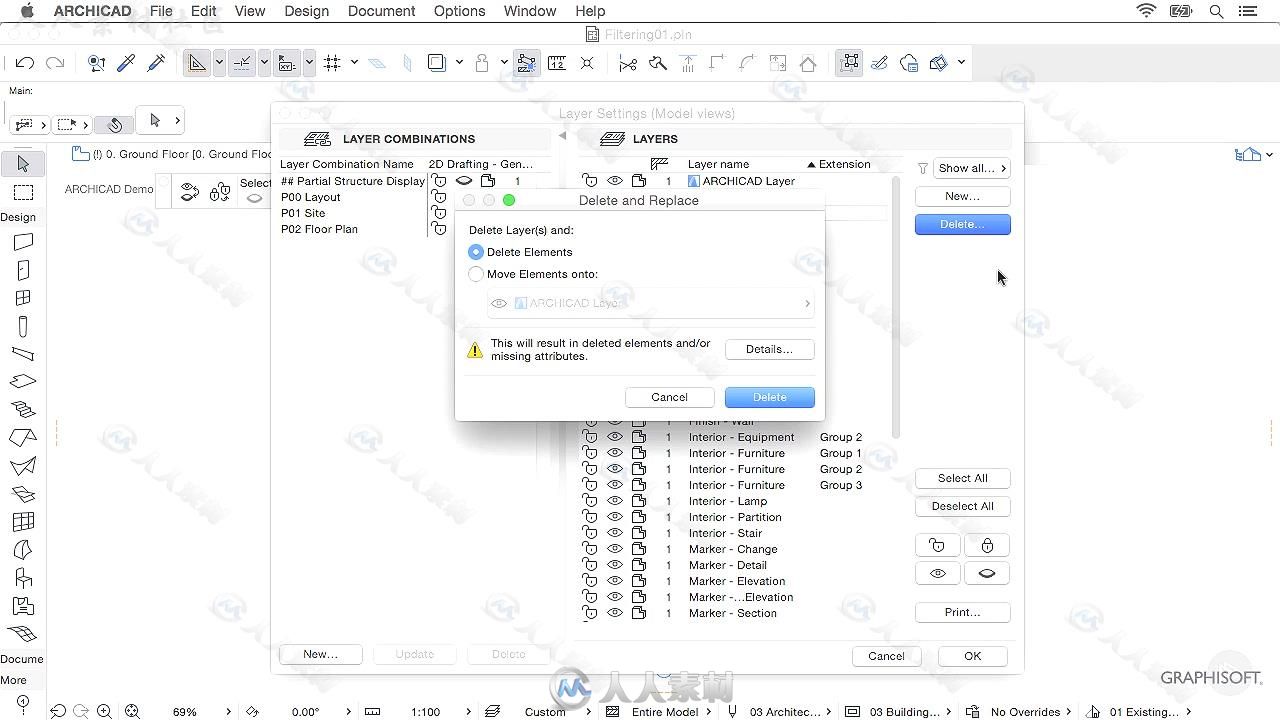Click the grid snap icon in toolbar
1280x720 pixels.
pos(332,63)
